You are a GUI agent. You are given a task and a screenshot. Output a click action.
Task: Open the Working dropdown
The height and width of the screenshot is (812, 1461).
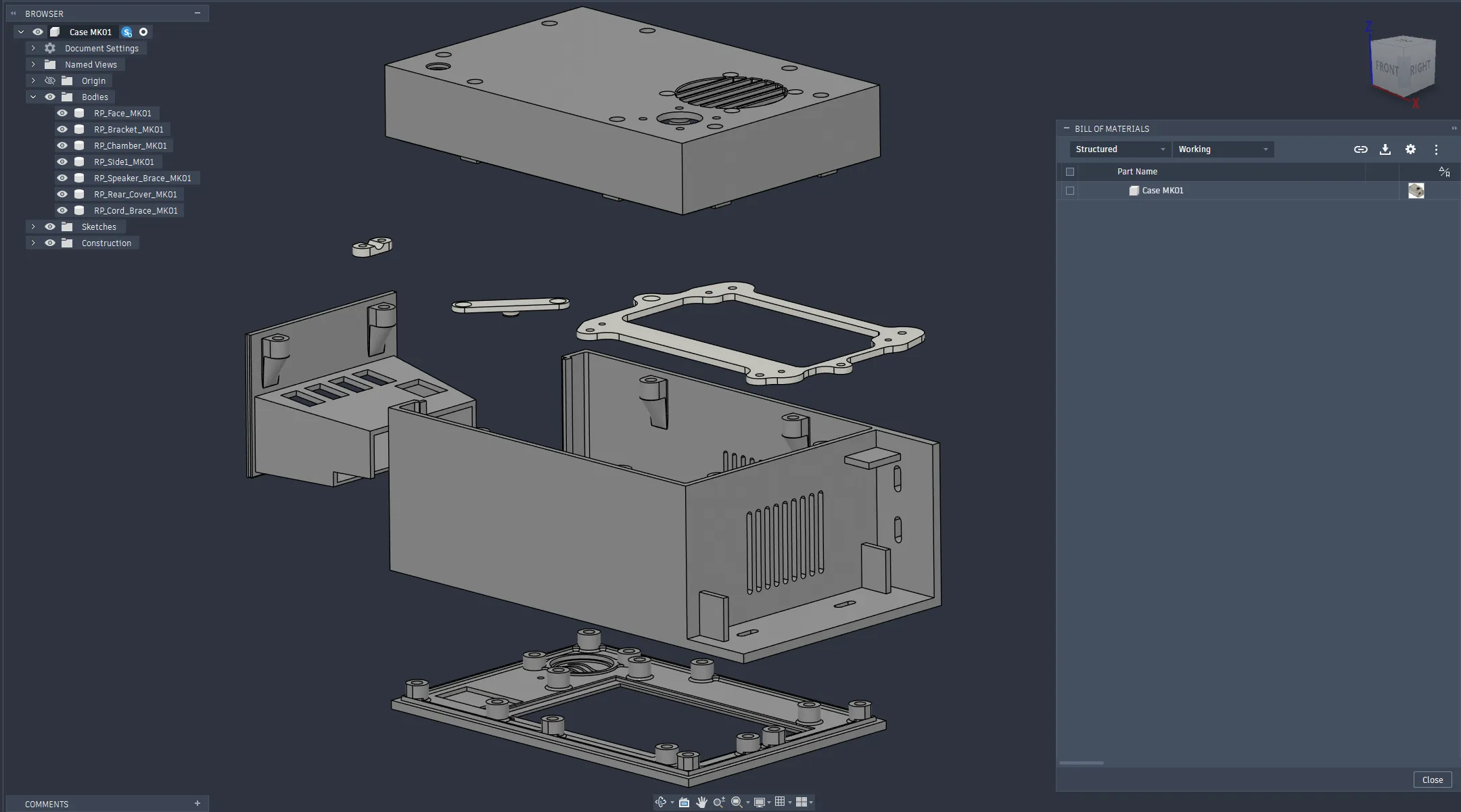[1223, 149]
